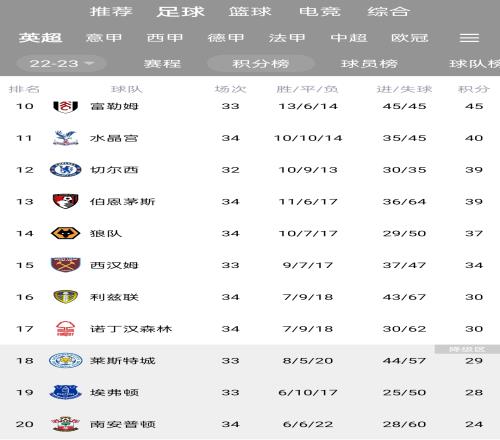Tap the Crystal Palace eagle crest
The height and width of the screenshot is (440, 500).
point(65,138)
